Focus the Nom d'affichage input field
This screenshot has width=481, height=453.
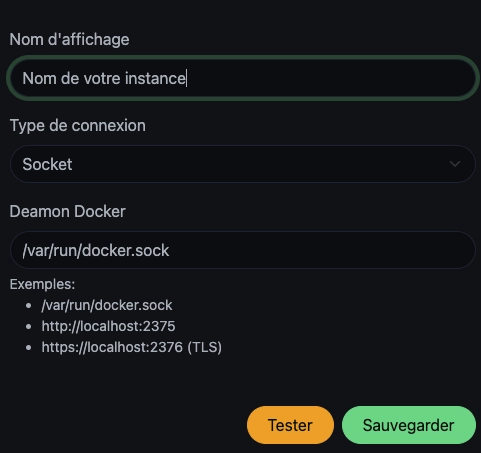pyautogui.click(x=243, y=78)
